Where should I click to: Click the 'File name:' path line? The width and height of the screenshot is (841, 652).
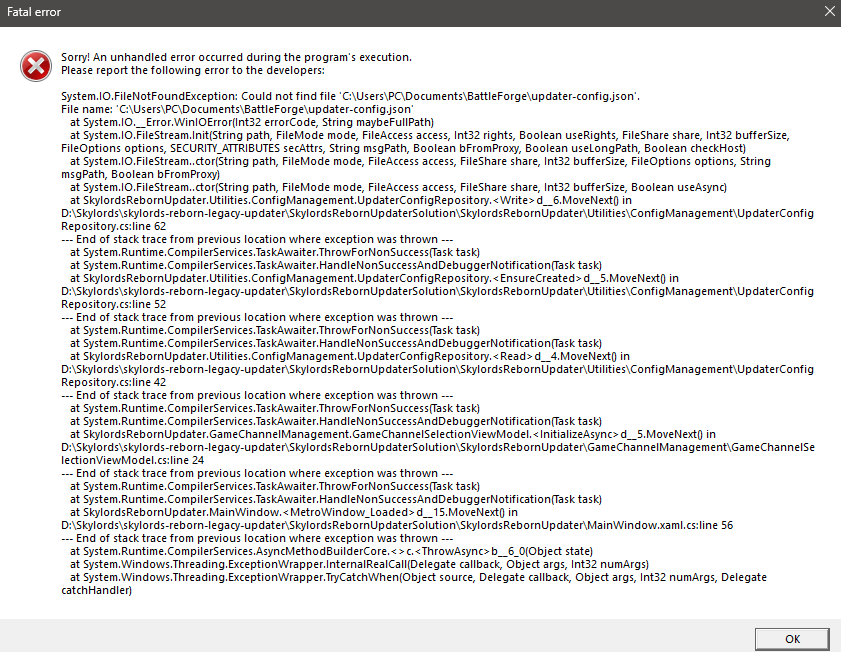[x=237, y=109]
